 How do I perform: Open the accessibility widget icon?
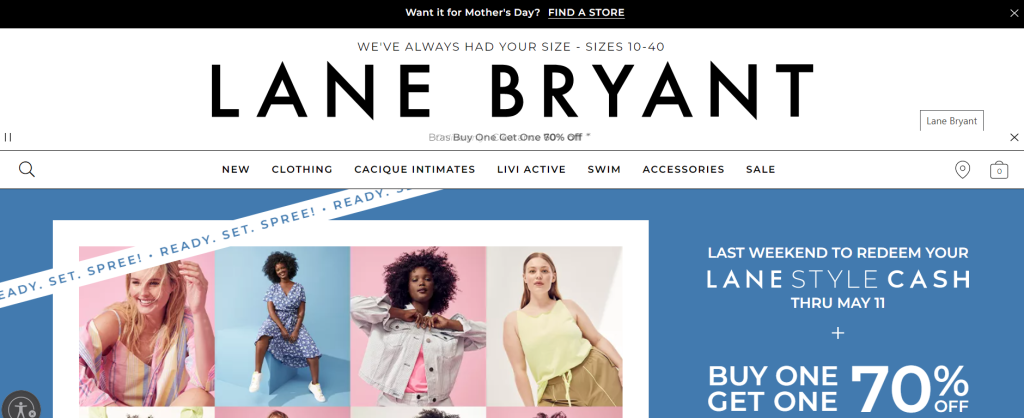point(21,408)
